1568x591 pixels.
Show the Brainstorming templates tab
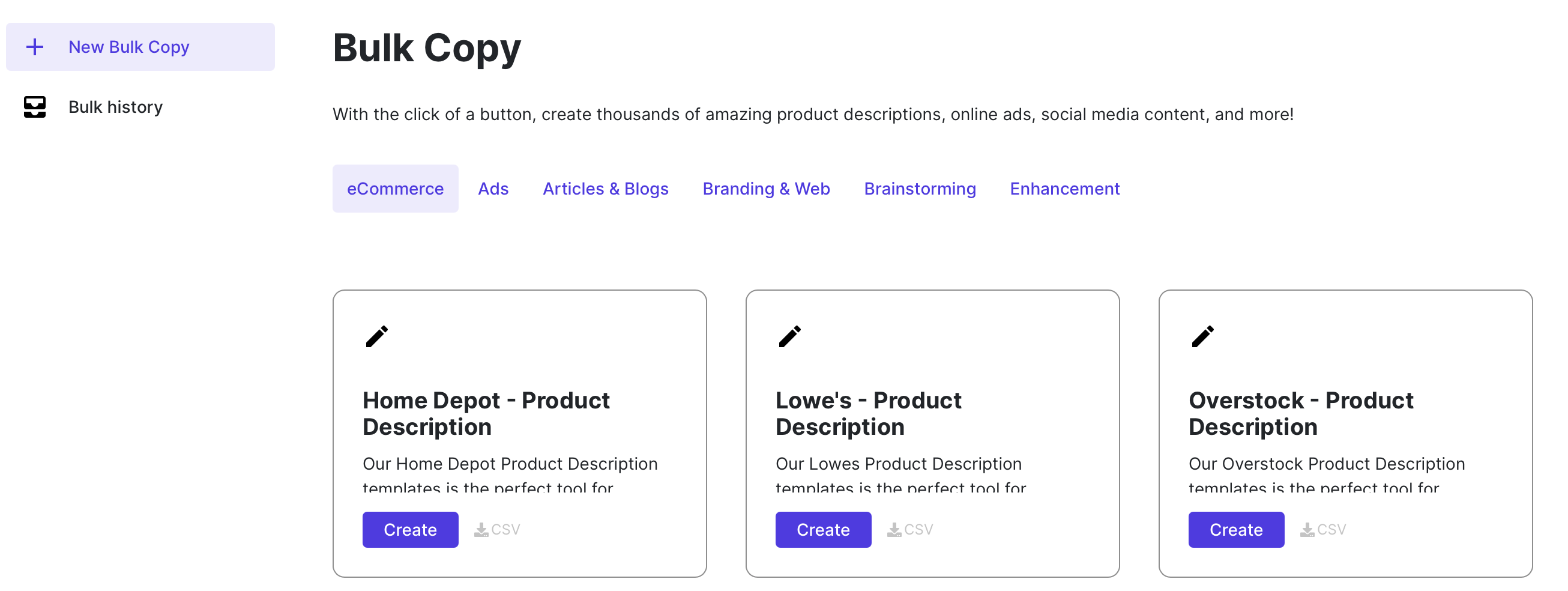(x=920, y=189)
